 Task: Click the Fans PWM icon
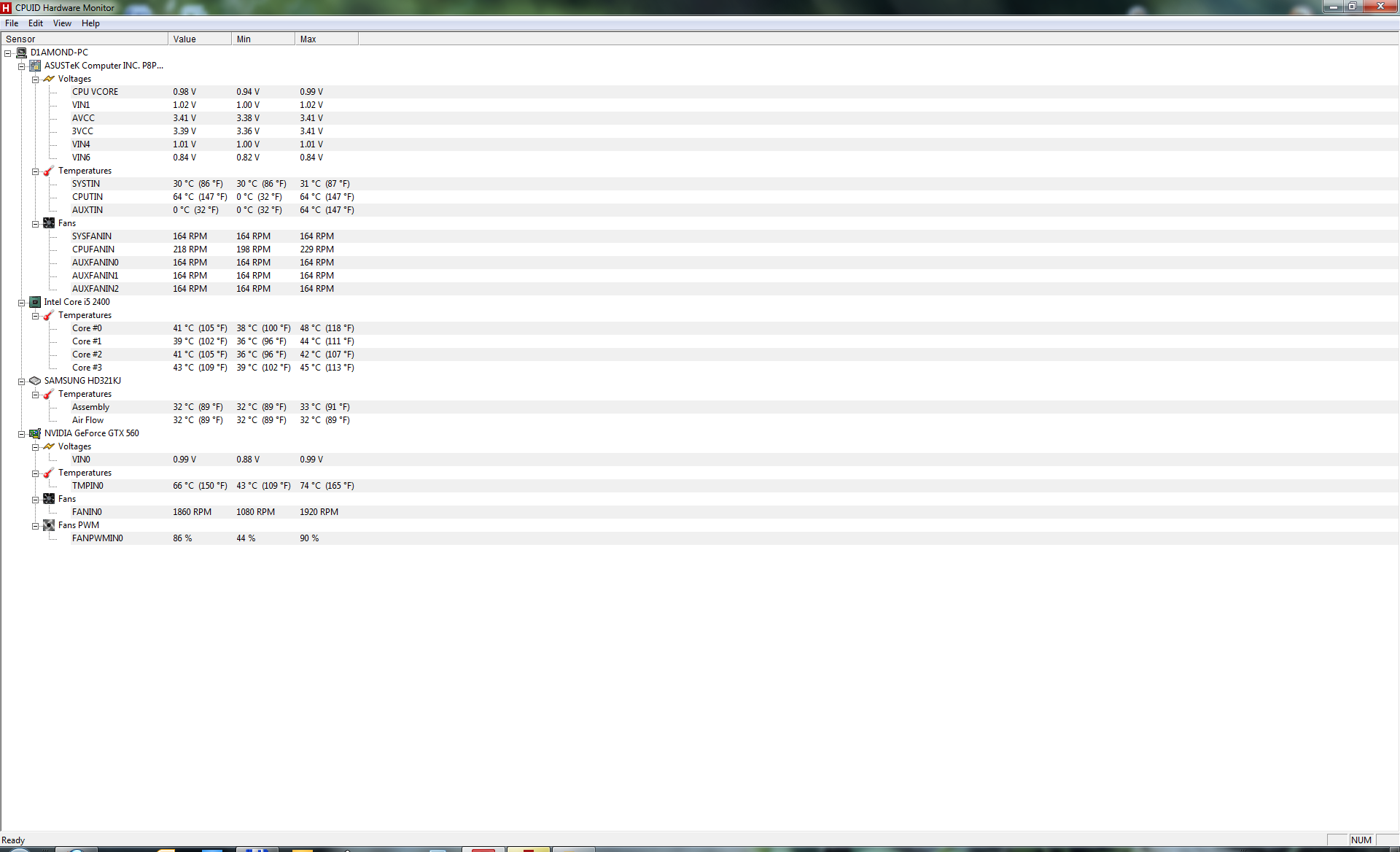49,525
